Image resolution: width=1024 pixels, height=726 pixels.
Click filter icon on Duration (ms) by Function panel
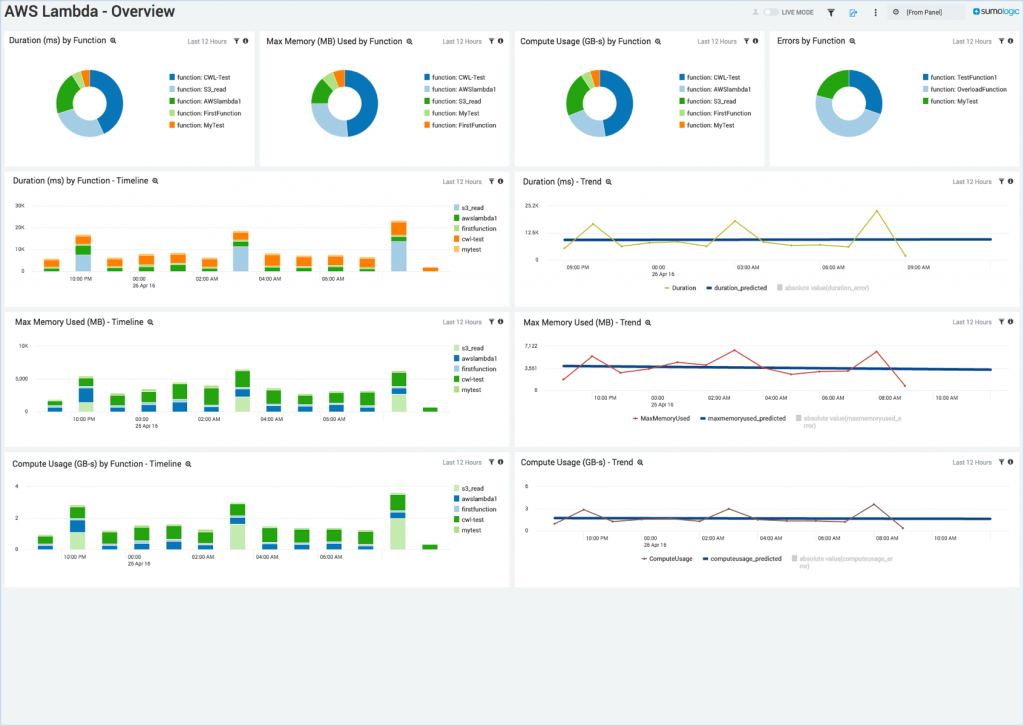point(236,41)
